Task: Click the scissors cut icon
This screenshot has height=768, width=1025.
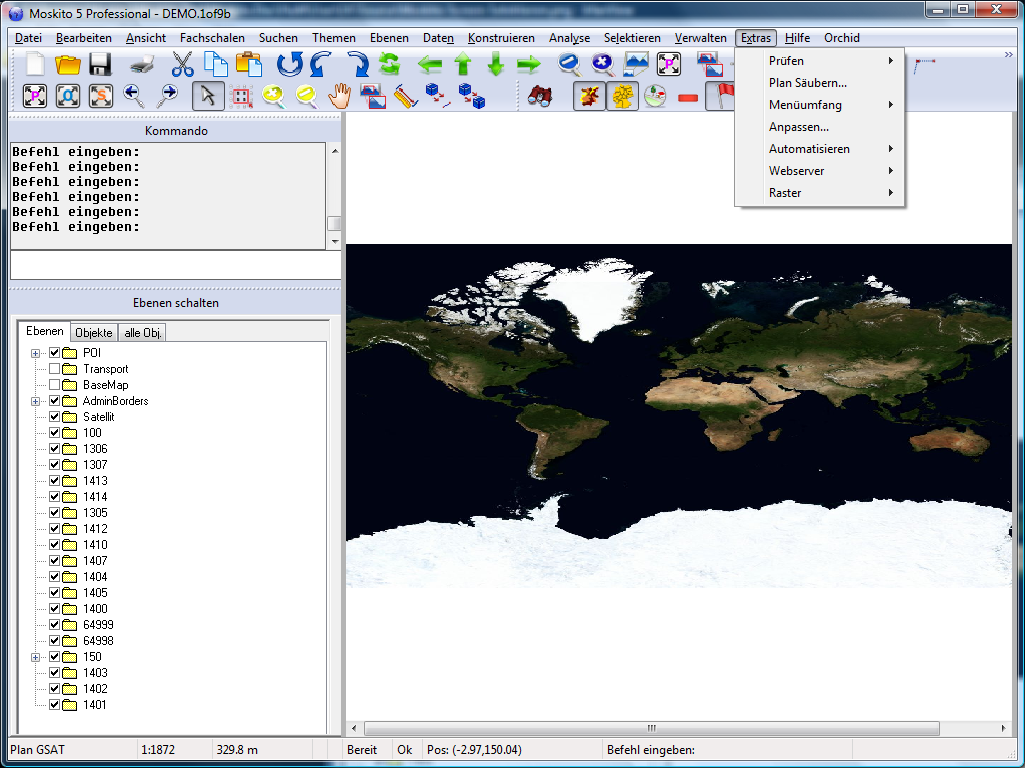Action: tap(182, 65)
